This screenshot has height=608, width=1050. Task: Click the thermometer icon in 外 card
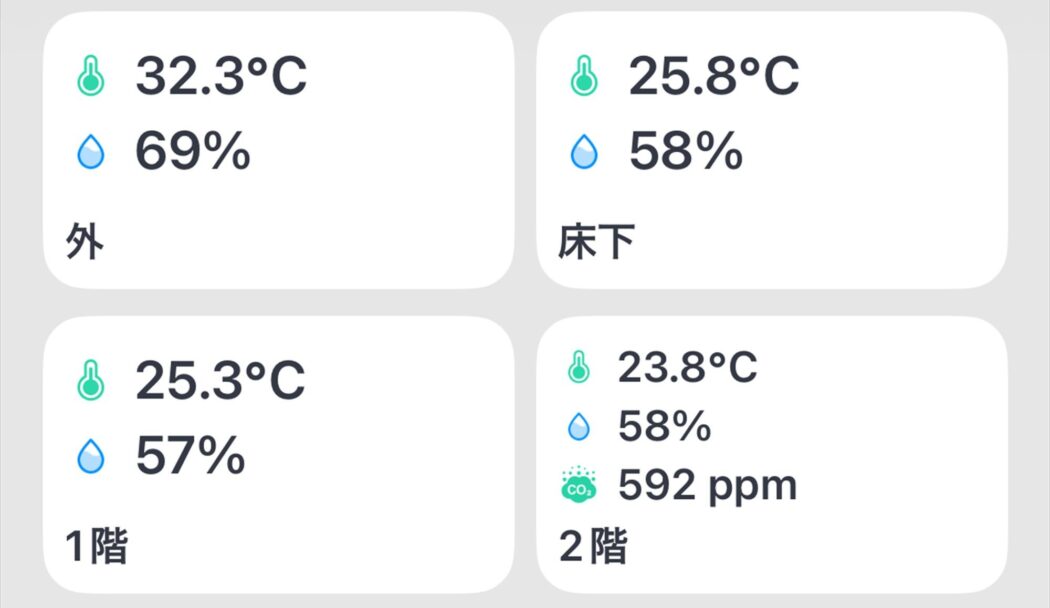[x=90, y=76]
